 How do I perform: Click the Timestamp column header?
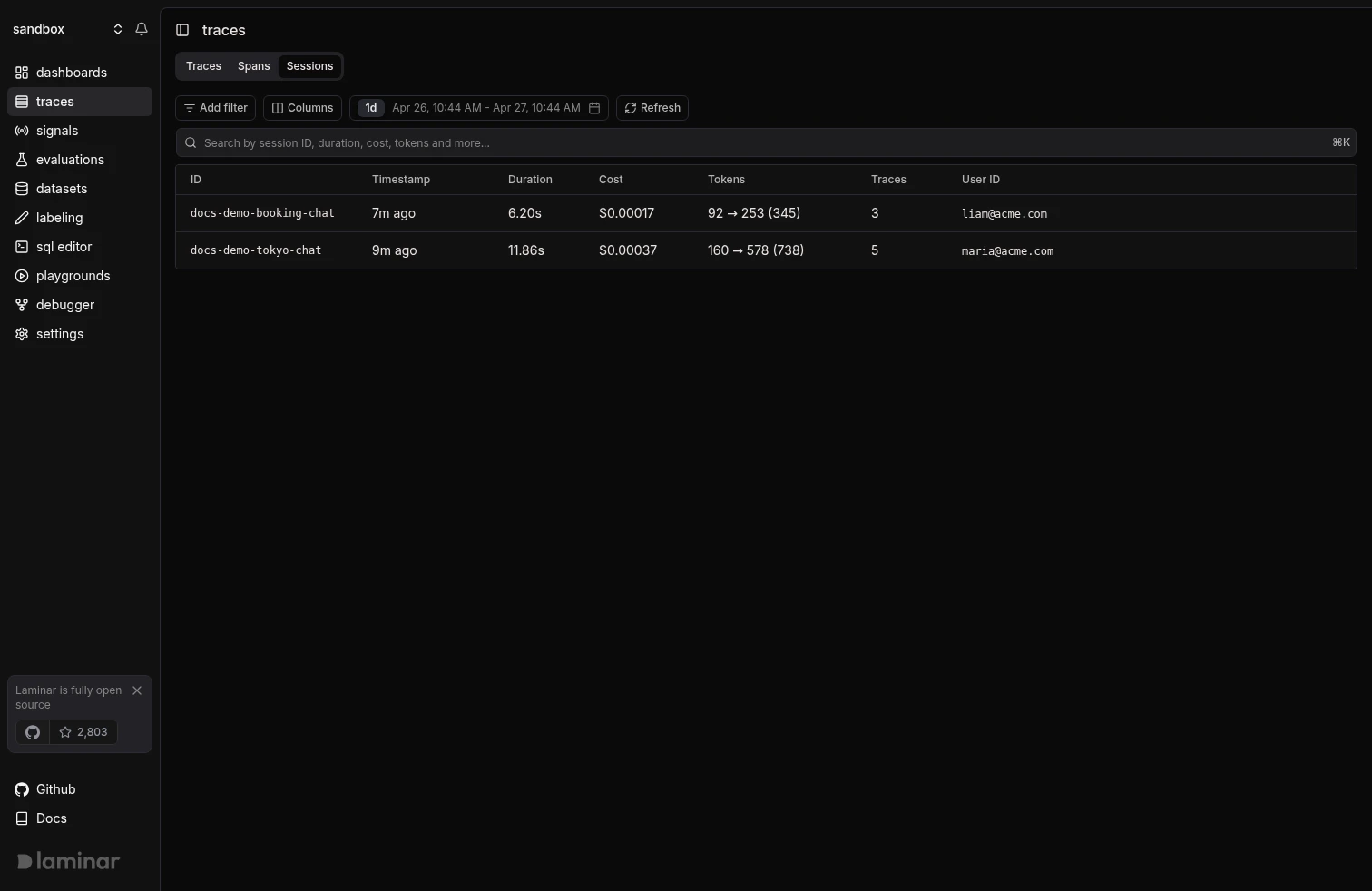(401, 180)
